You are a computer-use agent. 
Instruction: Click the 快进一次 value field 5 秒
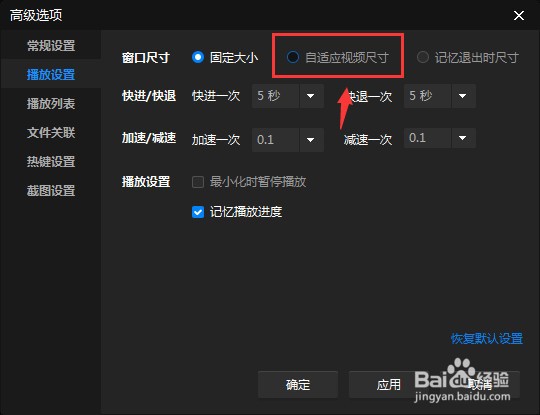pyautogui.click(x=276, y=96)
